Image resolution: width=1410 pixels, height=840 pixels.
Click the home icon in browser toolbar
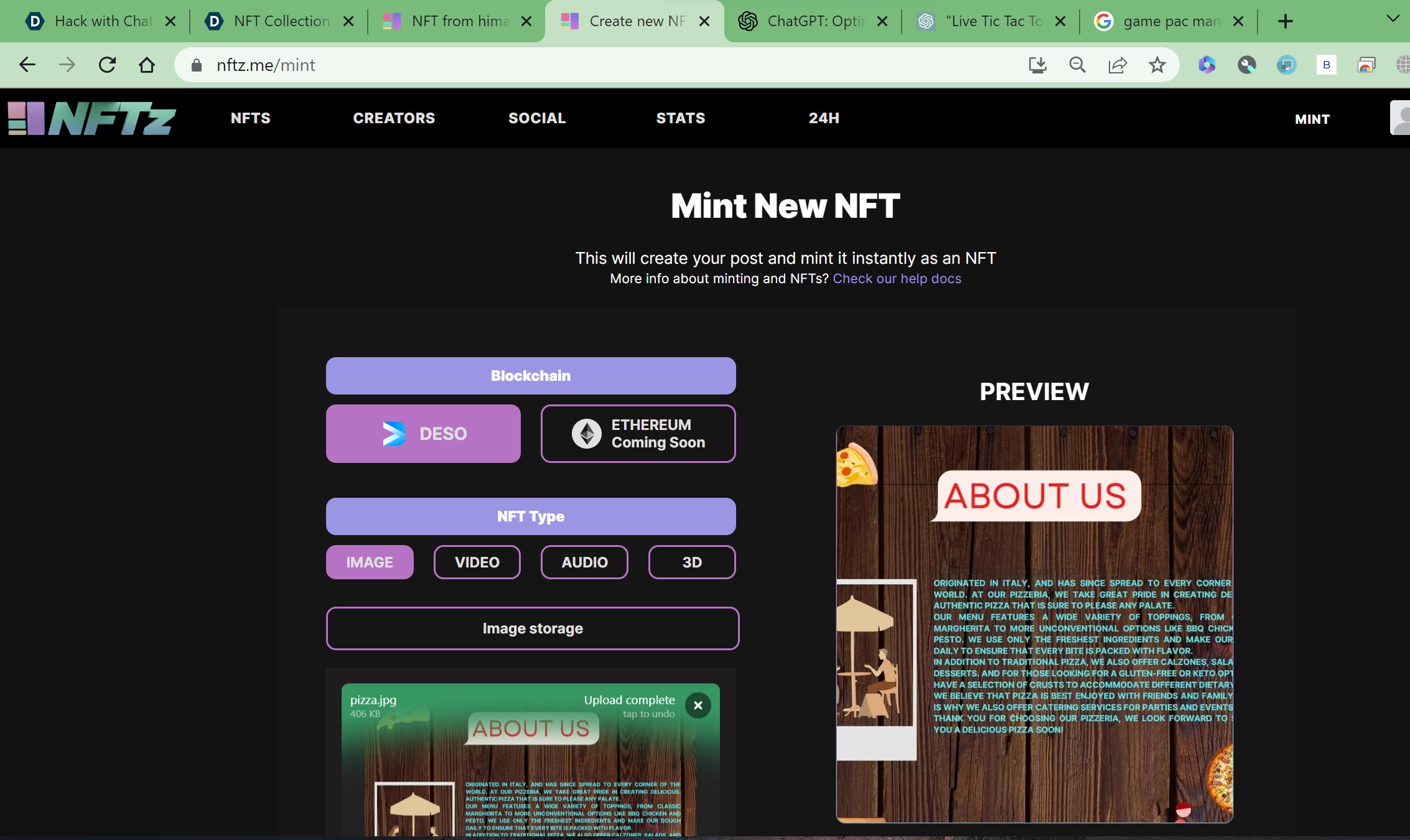click(147, 65)
